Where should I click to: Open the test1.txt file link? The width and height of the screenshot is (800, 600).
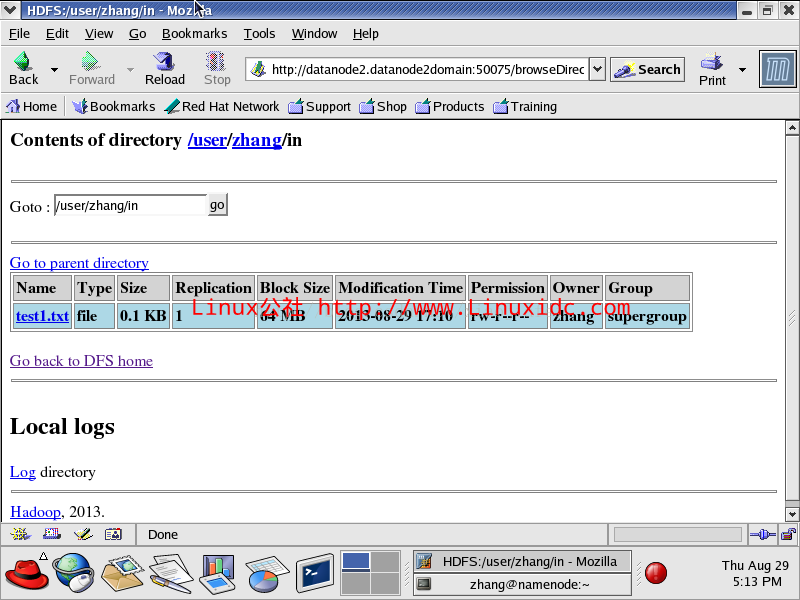pyautogui.click(x=42, y=316)
